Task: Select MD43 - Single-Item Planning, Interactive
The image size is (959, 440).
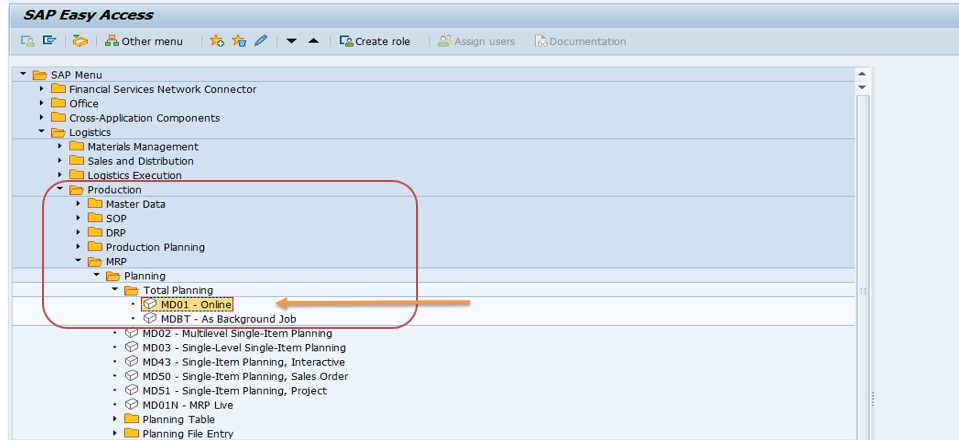Action: 243,362
